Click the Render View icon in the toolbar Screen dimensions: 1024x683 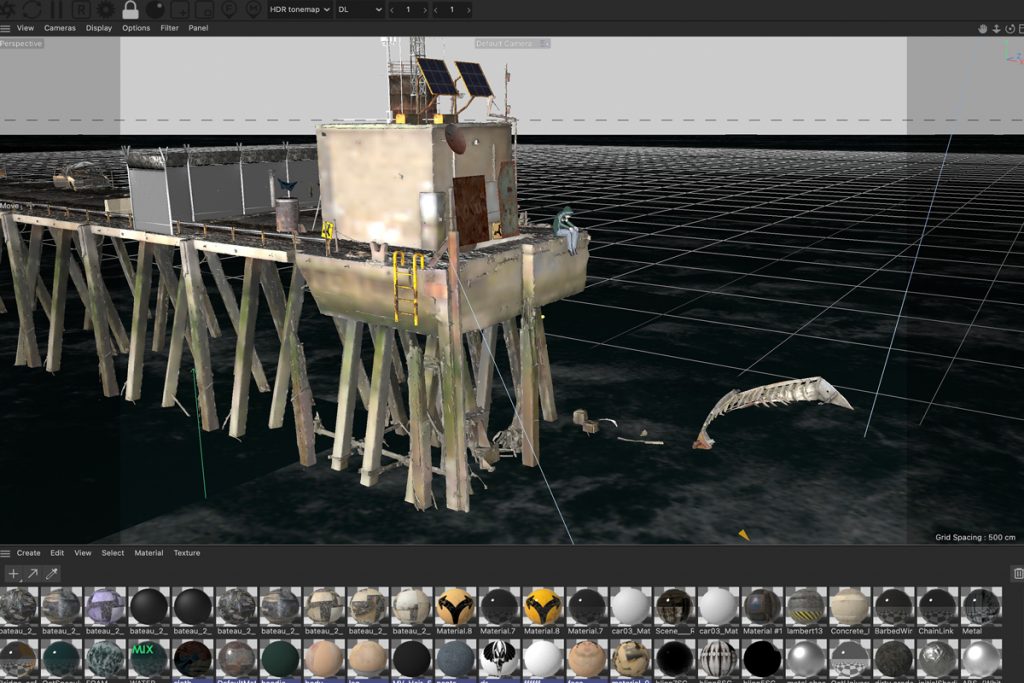pyautogui.click(x=9, y=9)
